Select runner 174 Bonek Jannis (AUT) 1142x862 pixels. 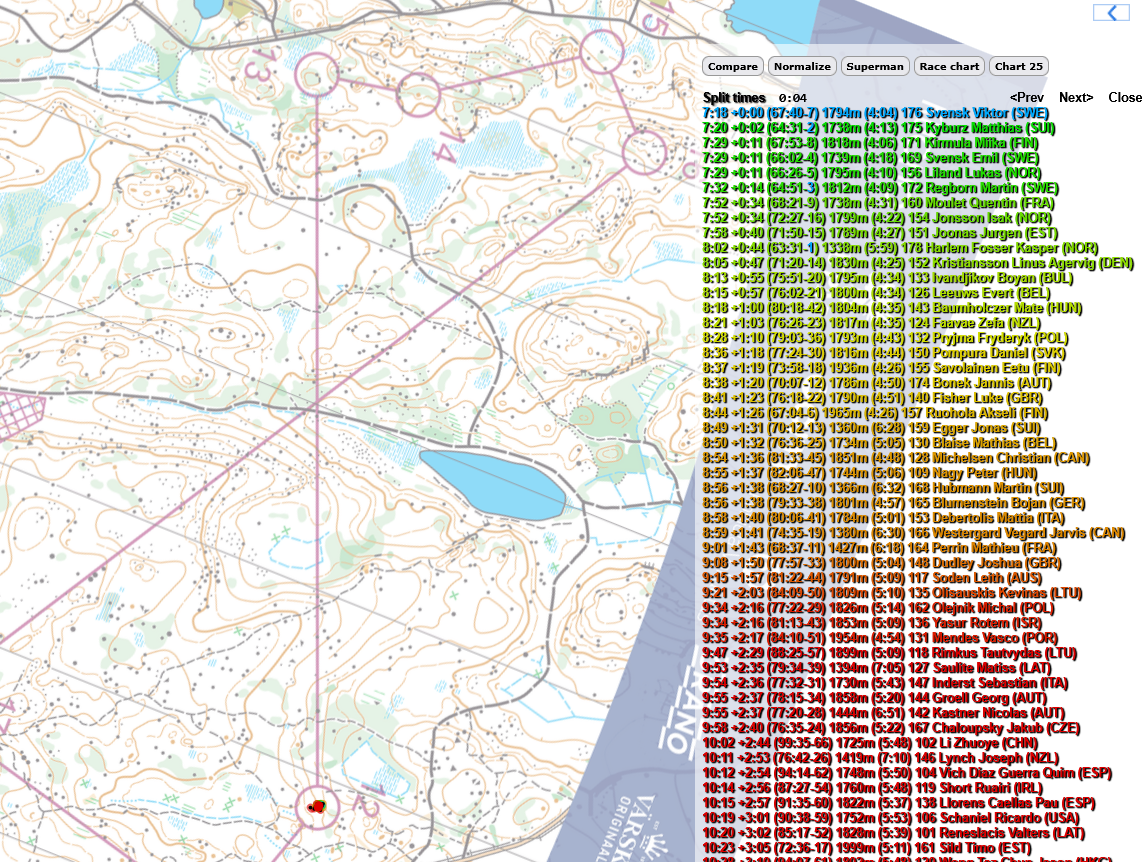point(877,383)
